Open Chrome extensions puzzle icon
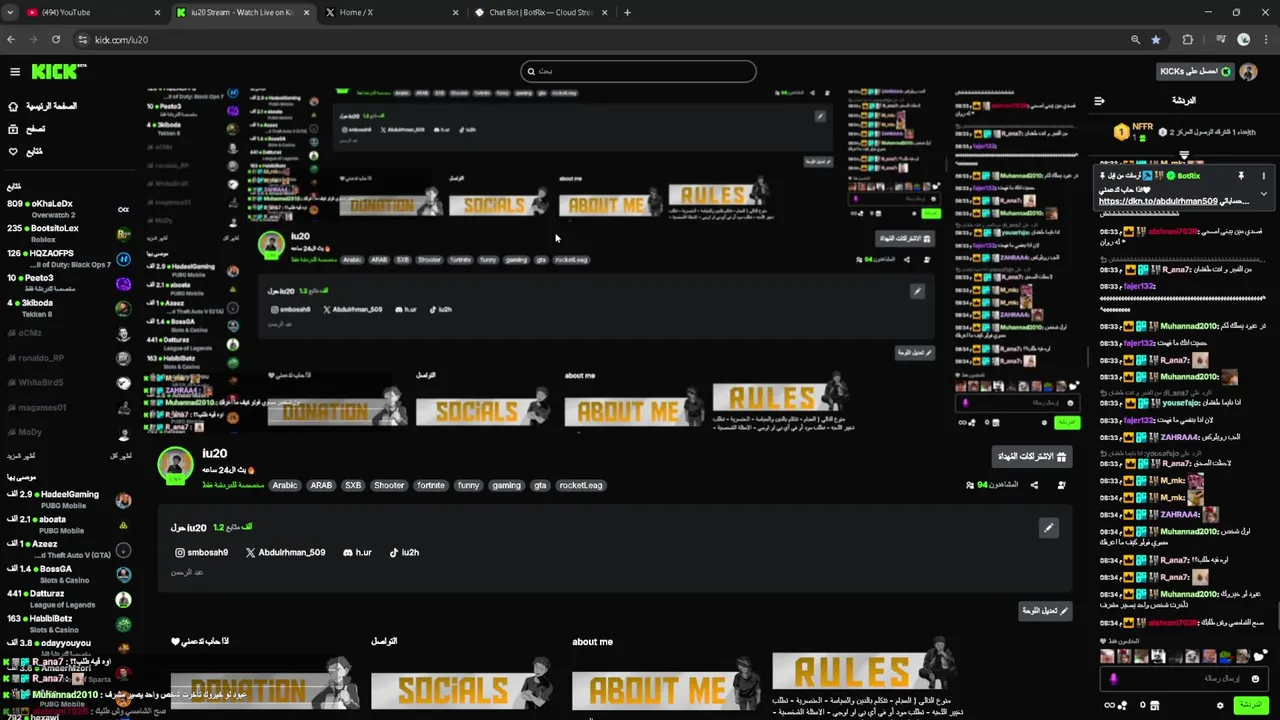The width and height of the screenshot is (1280, 720). tap(1188, 39)
